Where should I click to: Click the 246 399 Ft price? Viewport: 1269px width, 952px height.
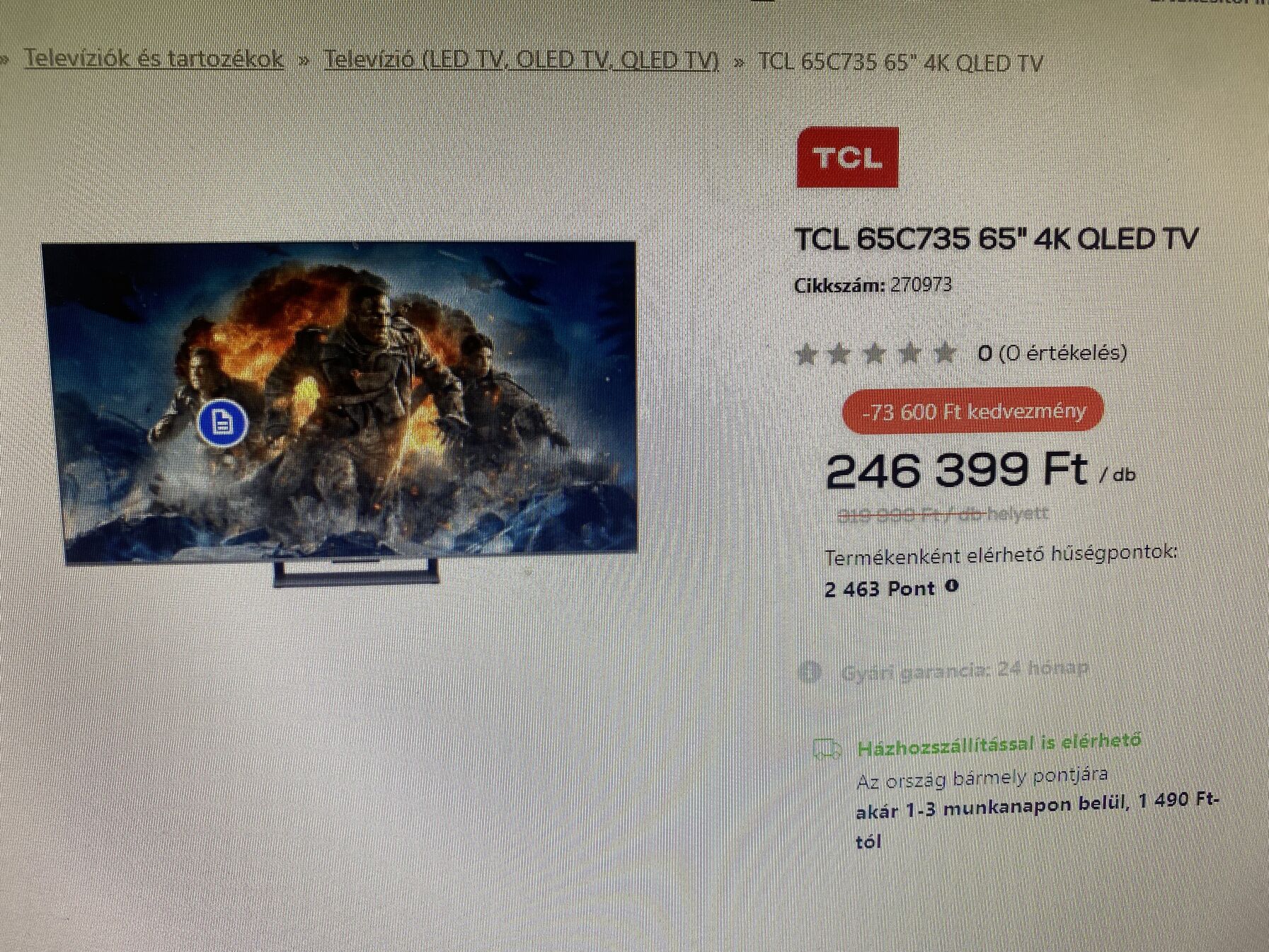point(957,470)
